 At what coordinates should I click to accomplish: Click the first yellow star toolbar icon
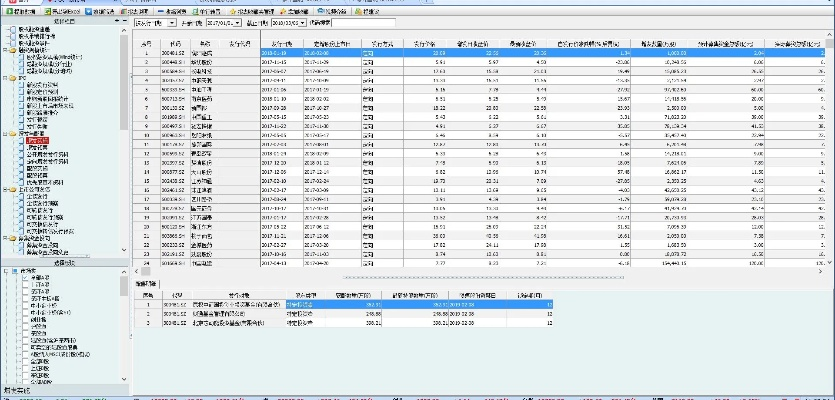233,11
